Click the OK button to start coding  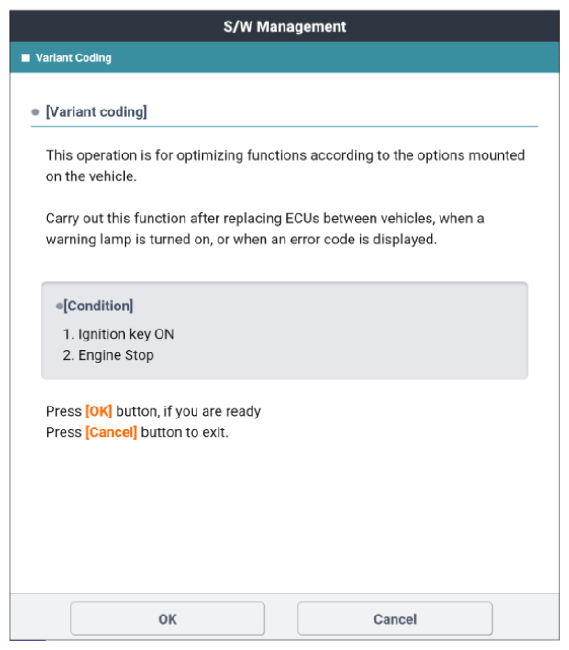[167, 619]
